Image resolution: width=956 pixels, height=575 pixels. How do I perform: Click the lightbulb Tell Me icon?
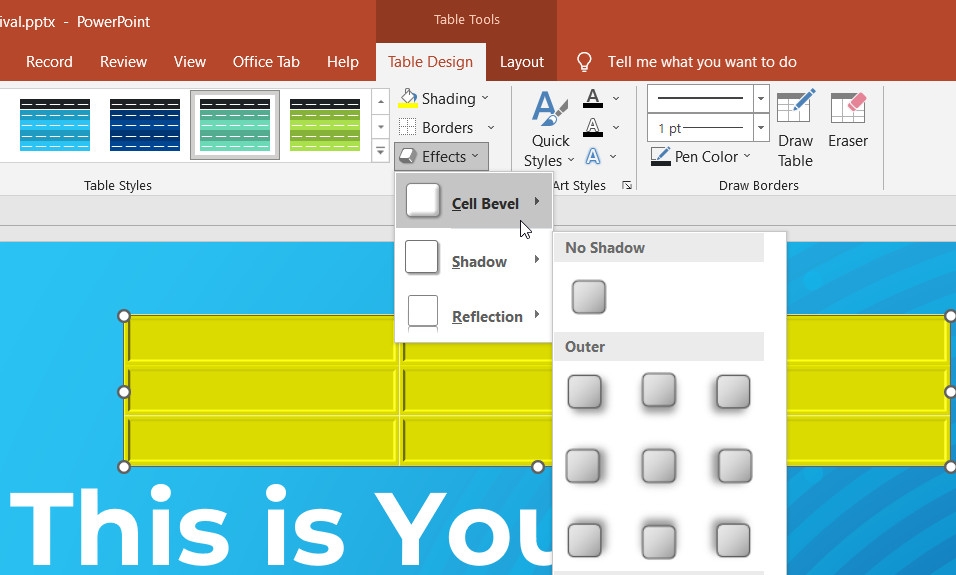tap(584, 62)
